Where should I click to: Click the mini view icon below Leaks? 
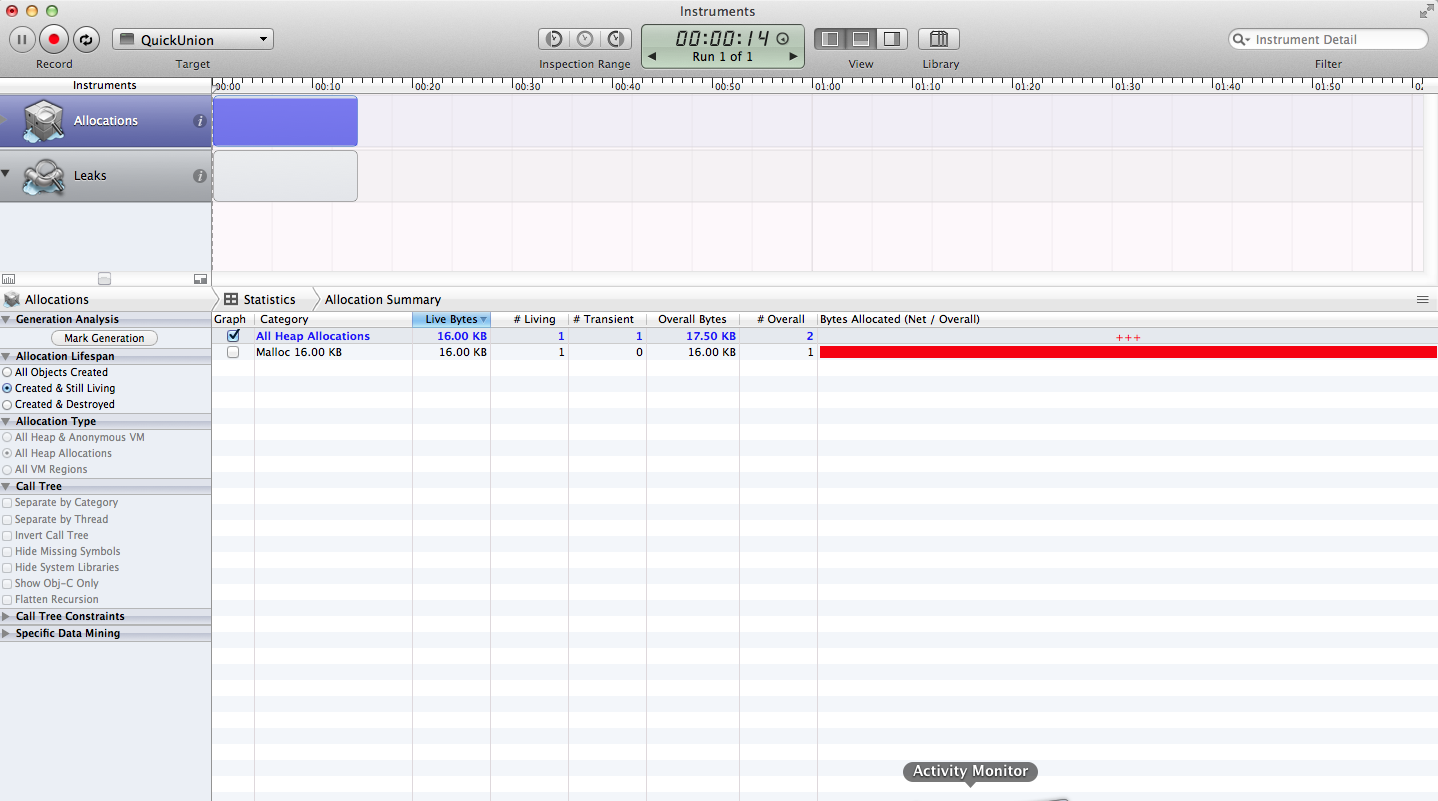click(200, 279)
